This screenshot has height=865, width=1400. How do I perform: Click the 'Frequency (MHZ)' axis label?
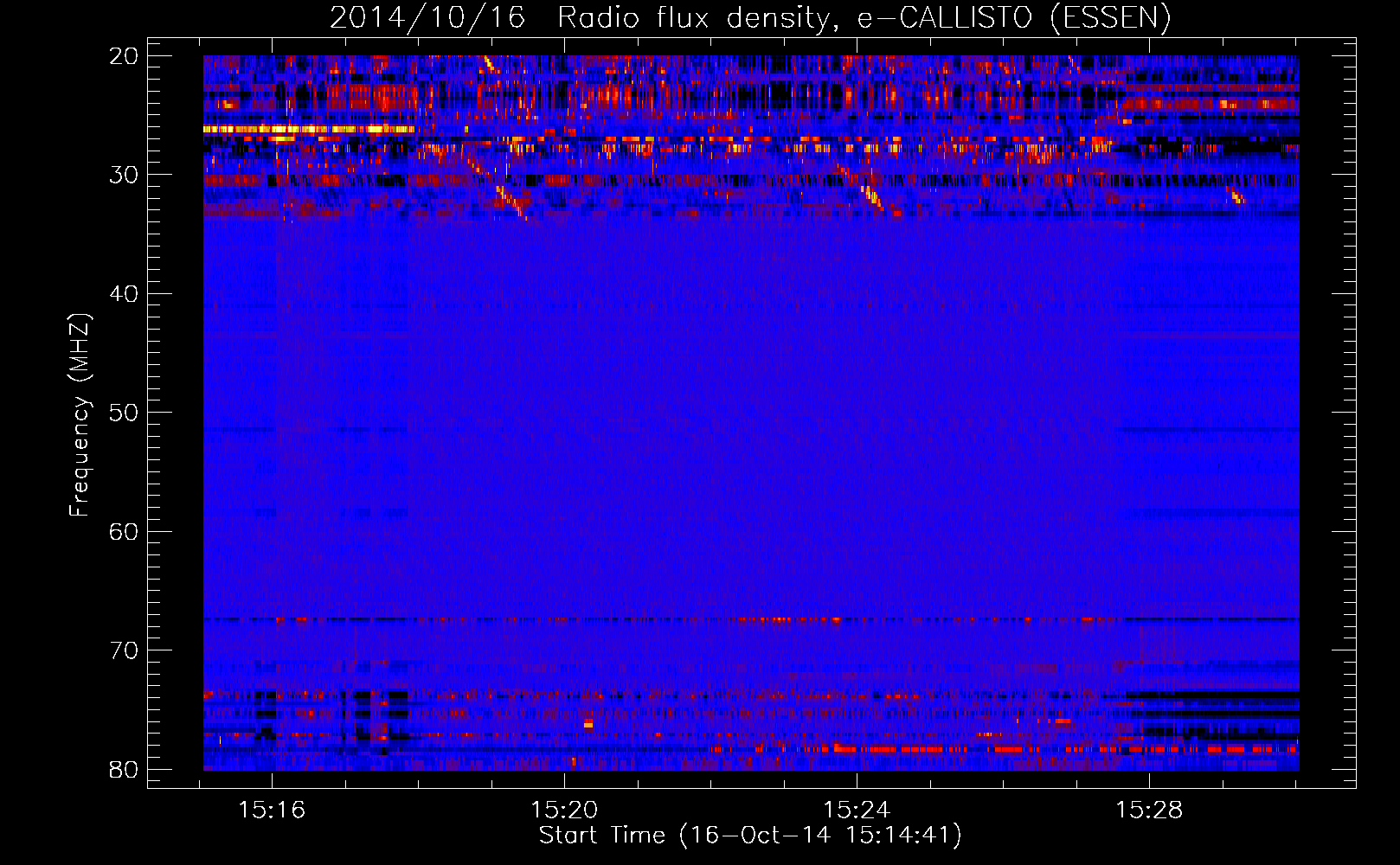click(80, 415)
